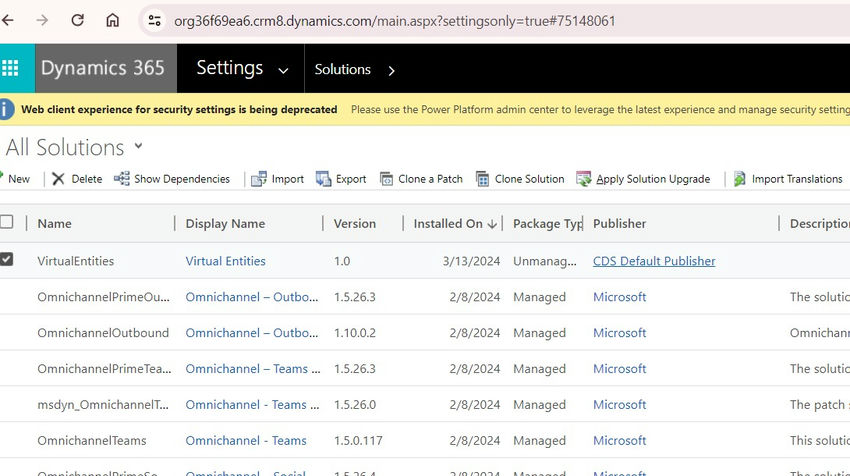Expand the Settings dropdown chevron
Image resolution: width=850 pixels, height=476 pixels.
click(x=283, y=70)
